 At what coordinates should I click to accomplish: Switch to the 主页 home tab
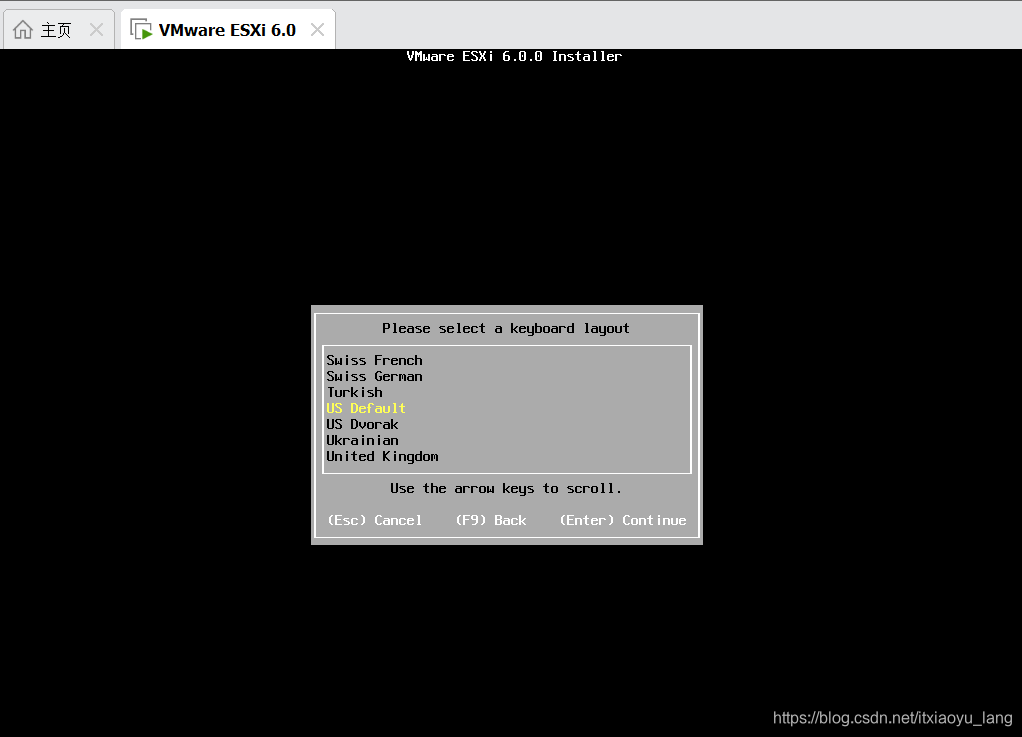(x=57, y=30)
